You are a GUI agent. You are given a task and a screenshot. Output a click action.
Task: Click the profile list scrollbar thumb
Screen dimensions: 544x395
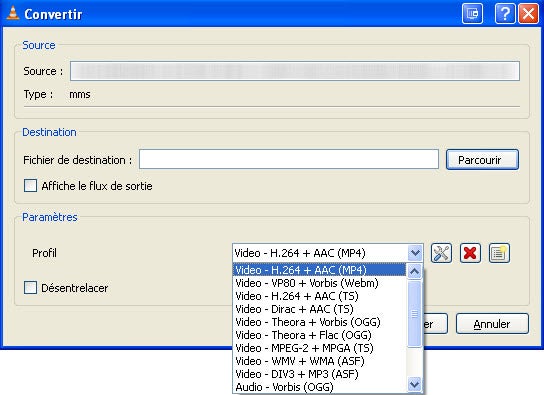pos(415,314)
